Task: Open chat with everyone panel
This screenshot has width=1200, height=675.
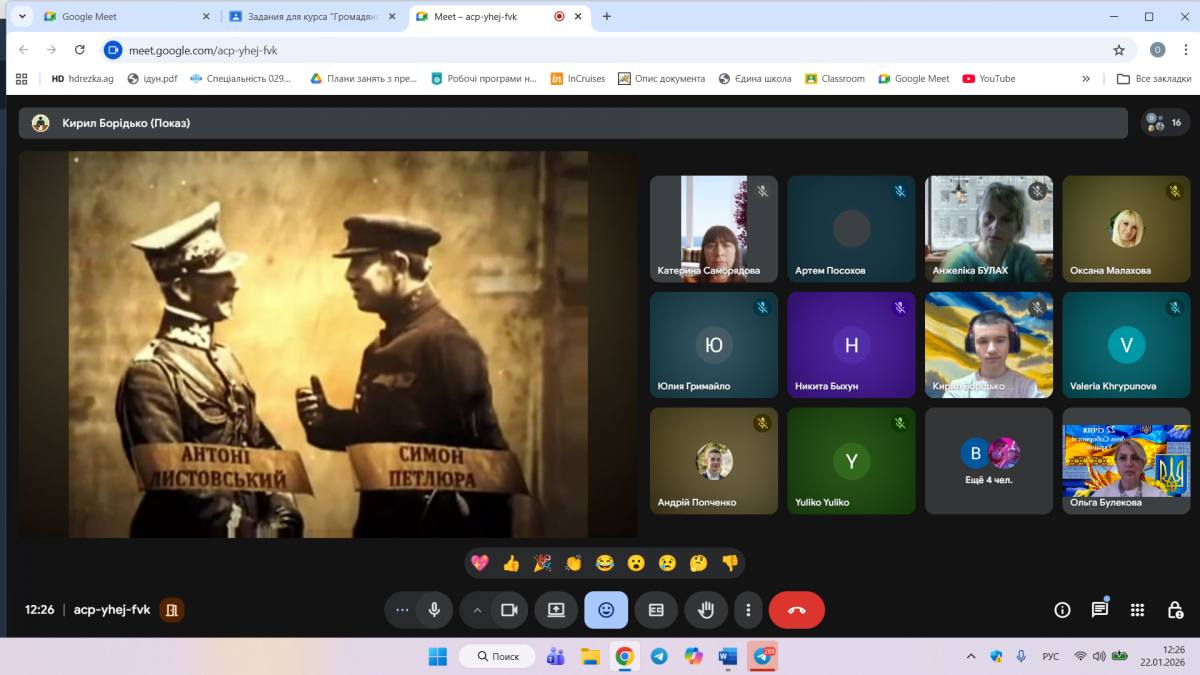Action: tap(1100, 610)
